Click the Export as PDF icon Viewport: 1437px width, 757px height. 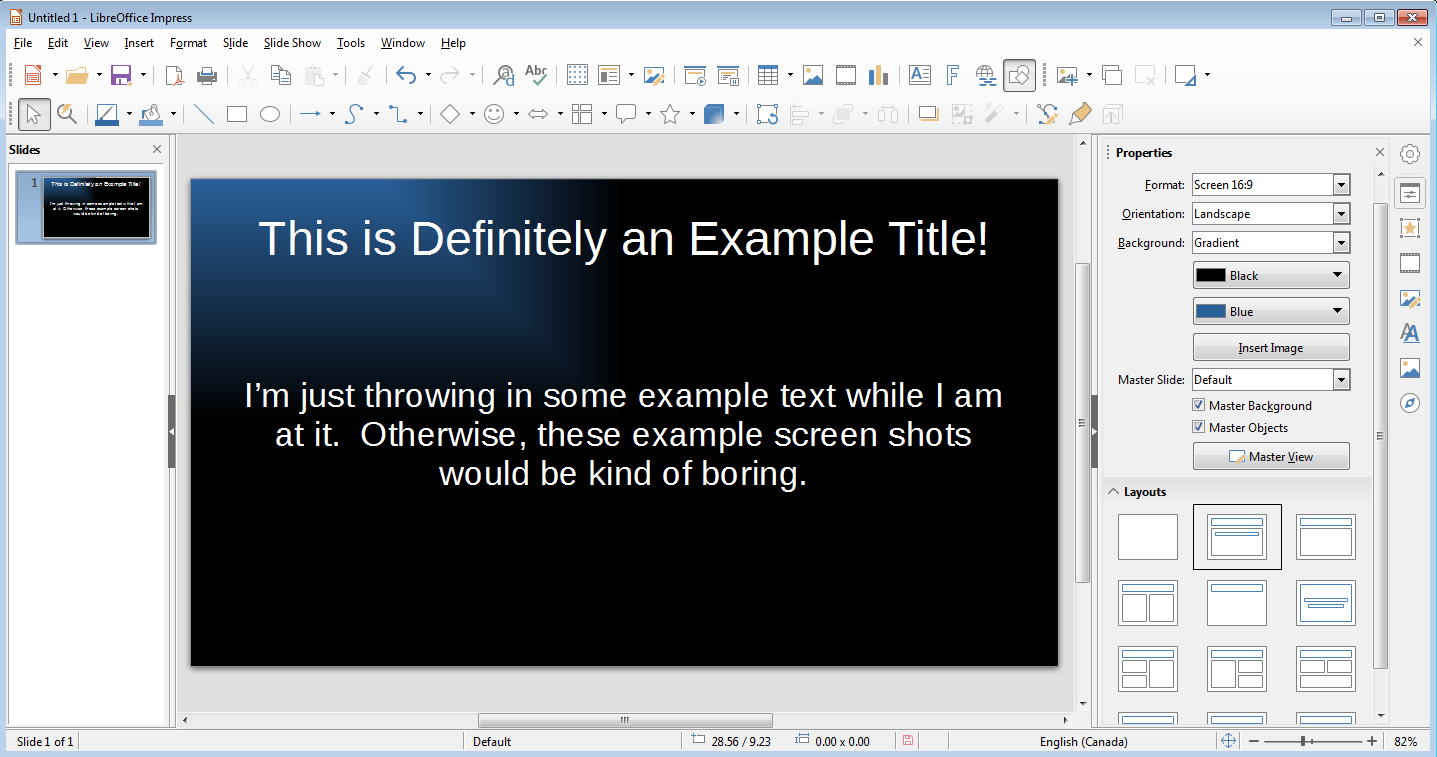[175, 75]
